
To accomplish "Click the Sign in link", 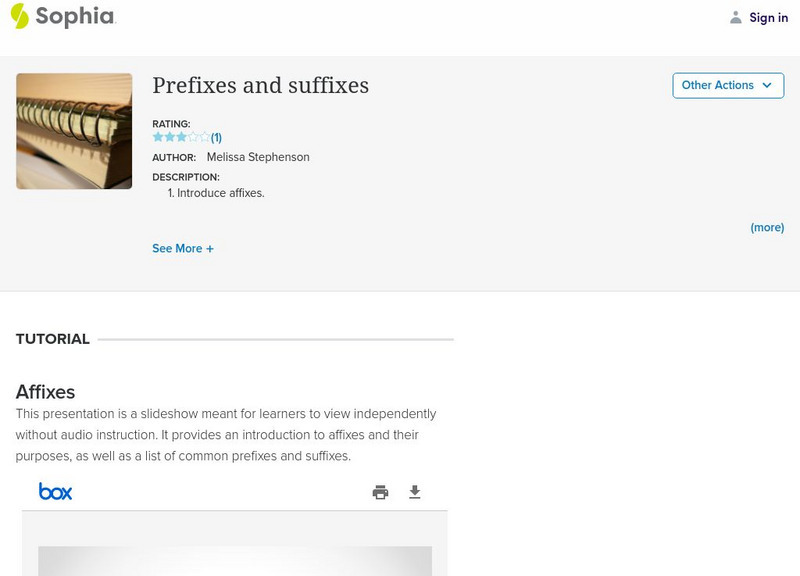I will [x=768, y=18].
